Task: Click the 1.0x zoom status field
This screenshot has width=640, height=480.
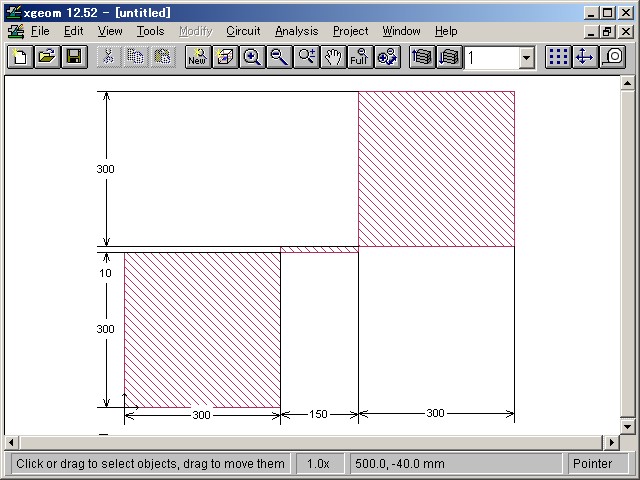Action: coord(318,464)
